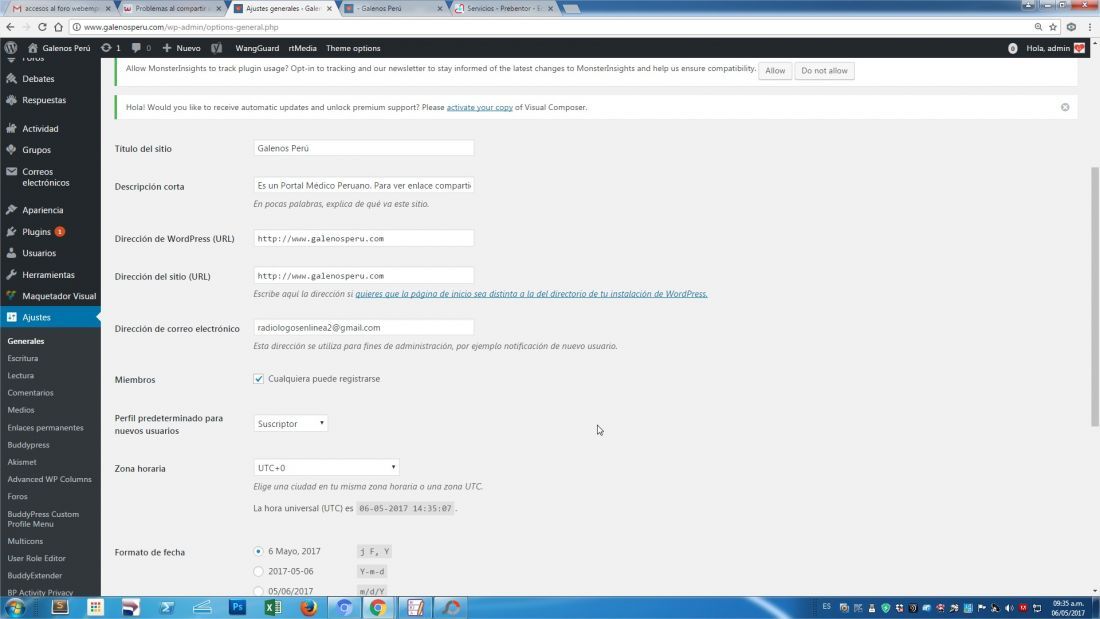1100x619 pixels.
Task: Click Do not allow for MonsterInsights
Action: coord(824,71)
